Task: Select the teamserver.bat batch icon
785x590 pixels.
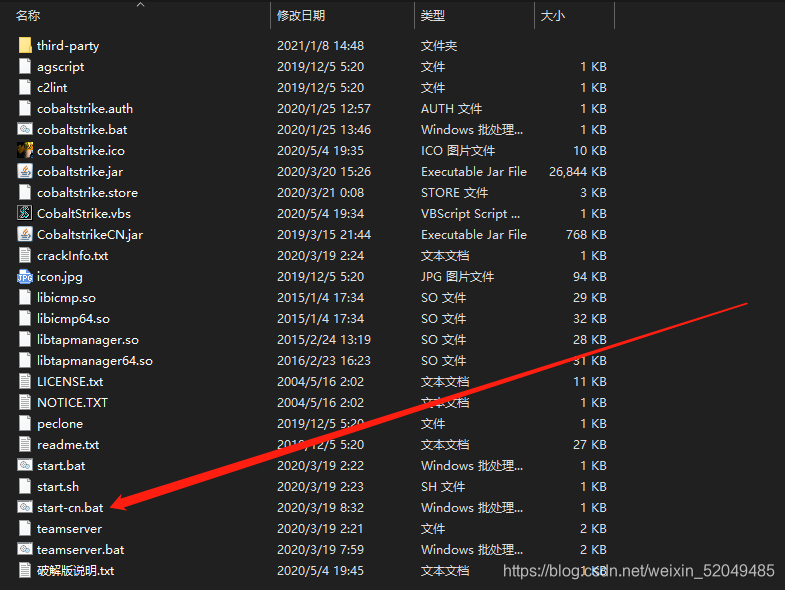Action: point(25,549)
